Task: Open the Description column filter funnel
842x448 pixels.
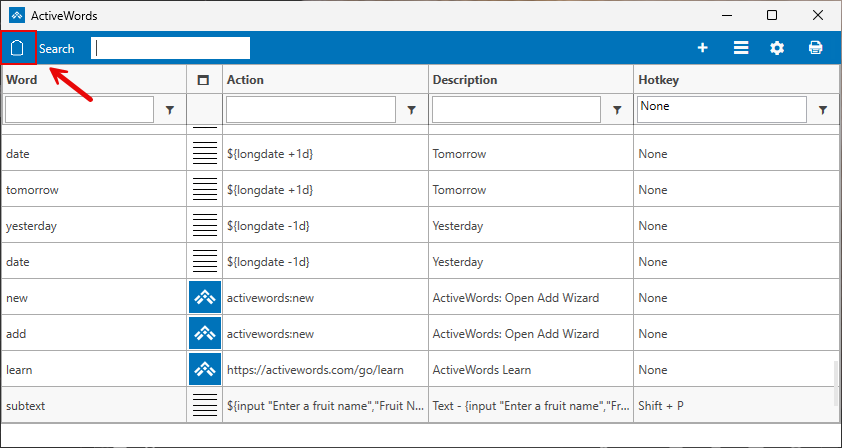Action: (x=618, y=110)
